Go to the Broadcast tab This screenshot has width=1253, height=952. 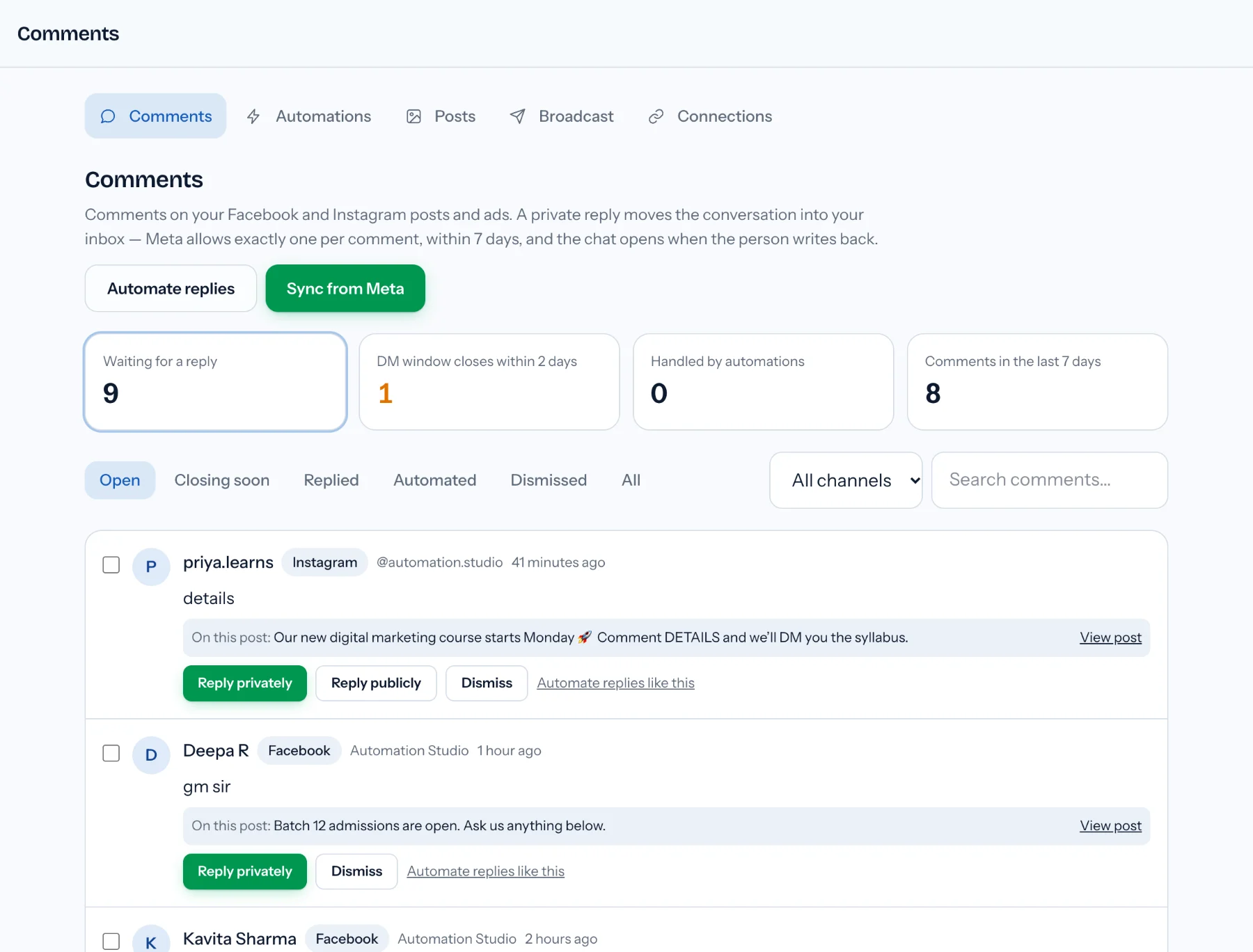click(562, 116)
